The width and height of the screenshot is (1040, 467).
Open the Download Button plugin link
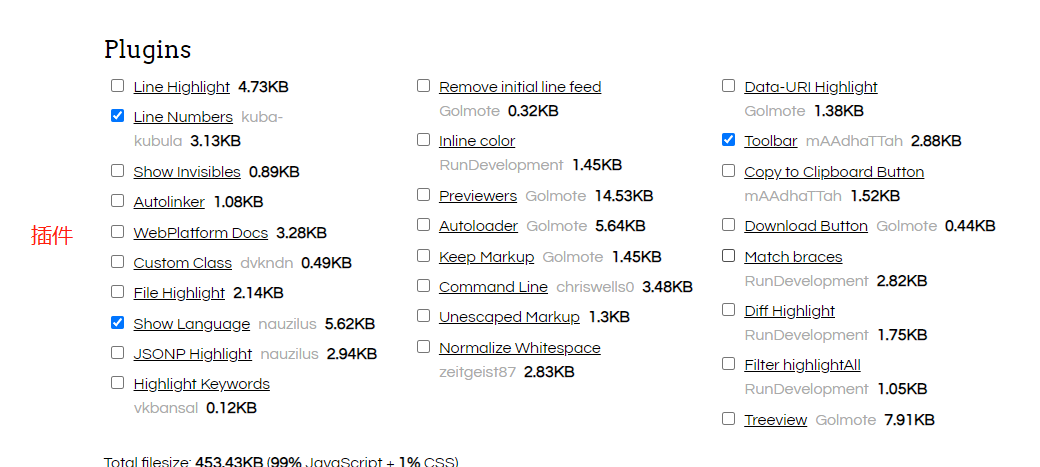tap(806, 226)
